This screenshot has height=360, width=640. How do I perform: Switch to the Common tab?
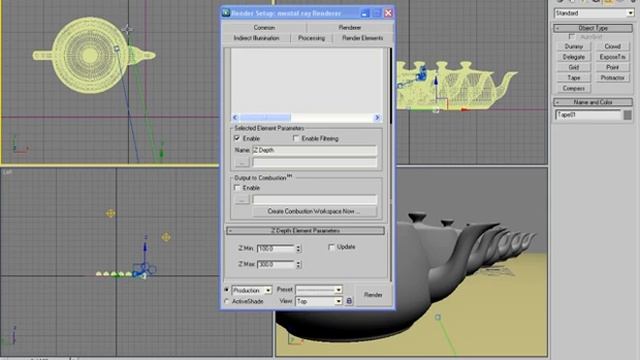click(x=264, y=27)
